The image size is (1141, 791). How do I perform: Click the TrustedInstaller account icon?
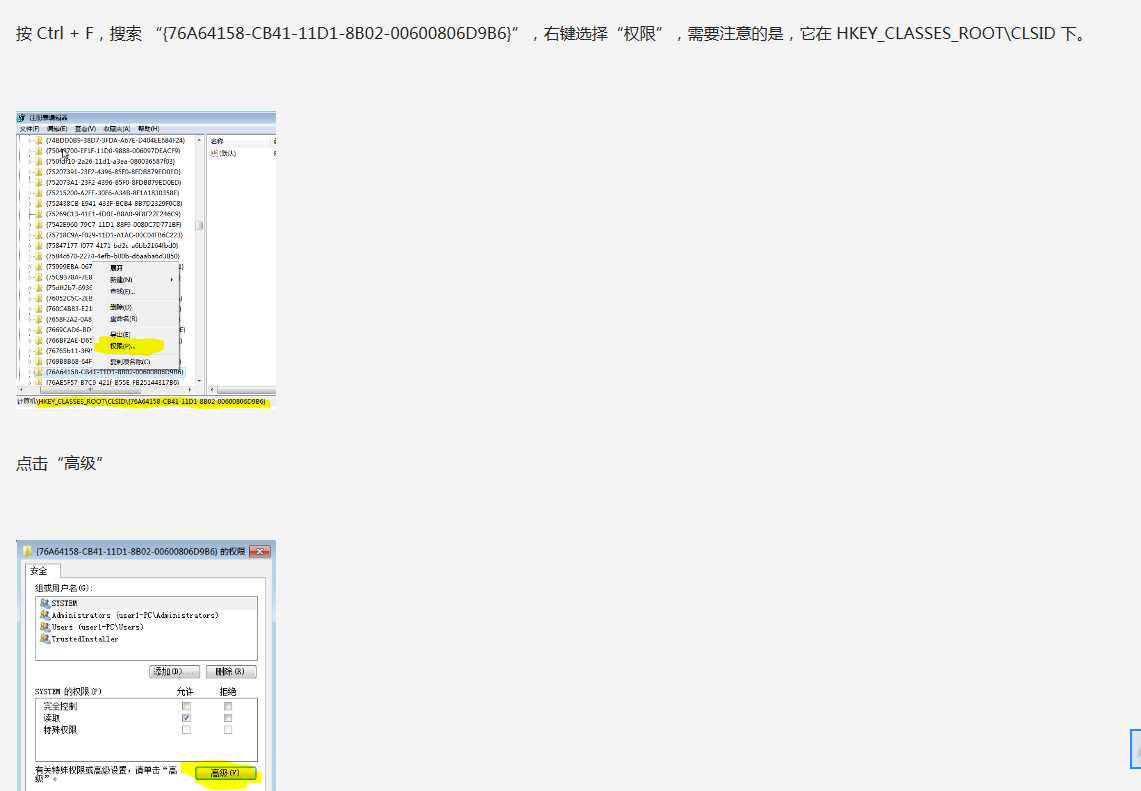pos(45,639)
